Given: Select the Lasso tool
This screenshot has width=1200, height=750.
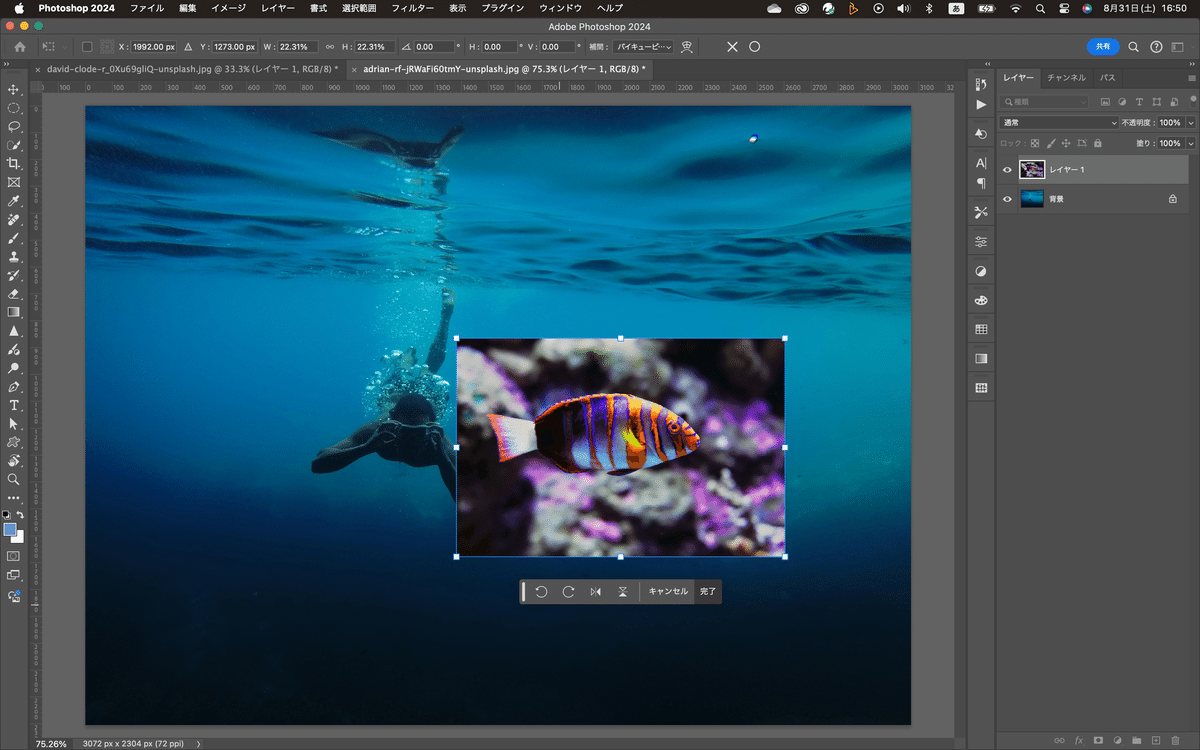Looking at the screenshot, I should click(x=14, y=126).
